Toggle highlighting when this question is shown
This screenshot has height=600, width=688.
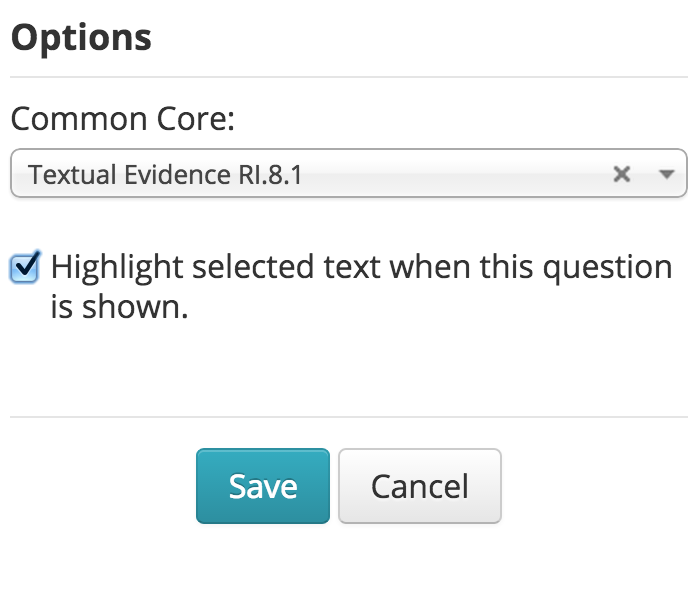(x=24, y=268)
